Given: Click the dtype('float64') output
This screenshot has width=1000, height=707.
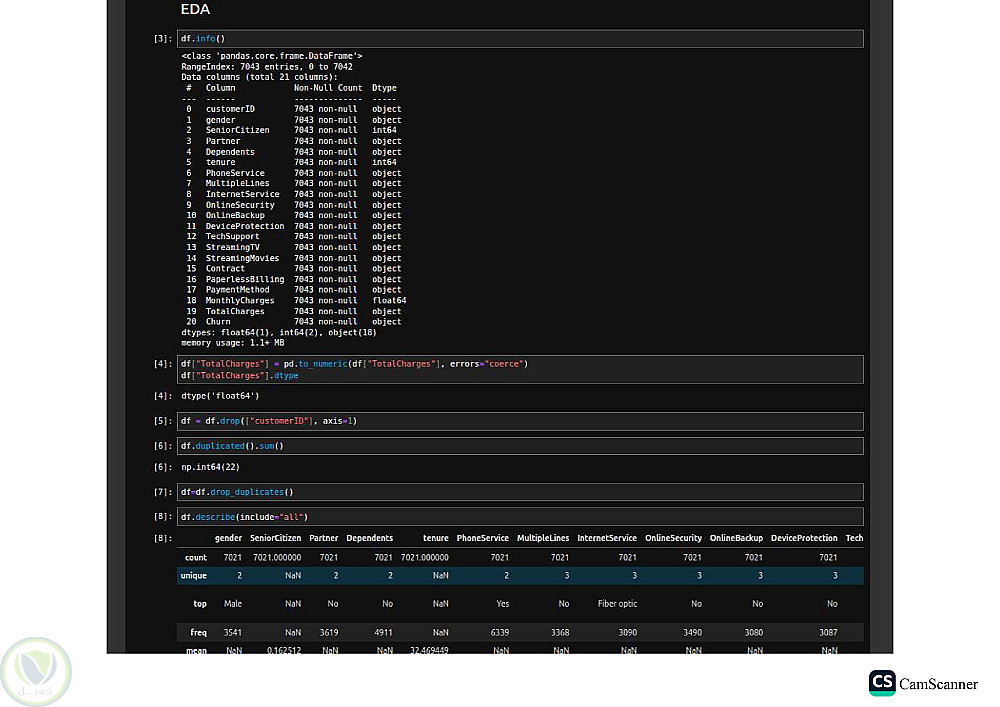Looking at the screenshot, I should pos(220,396).
